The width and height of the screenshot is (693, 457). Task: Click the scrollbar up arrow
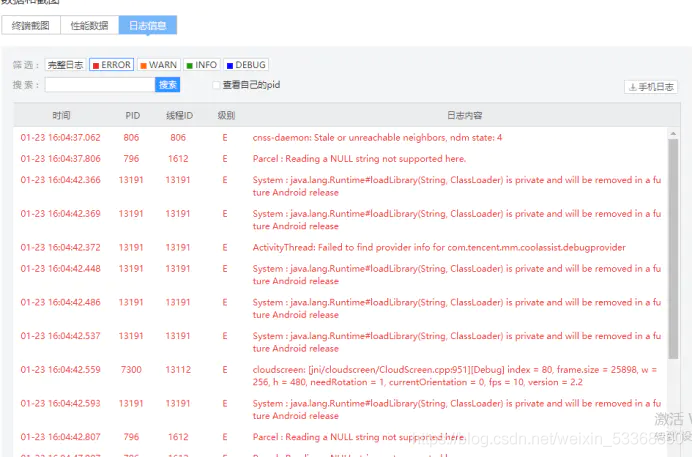[x=673, y=133]
